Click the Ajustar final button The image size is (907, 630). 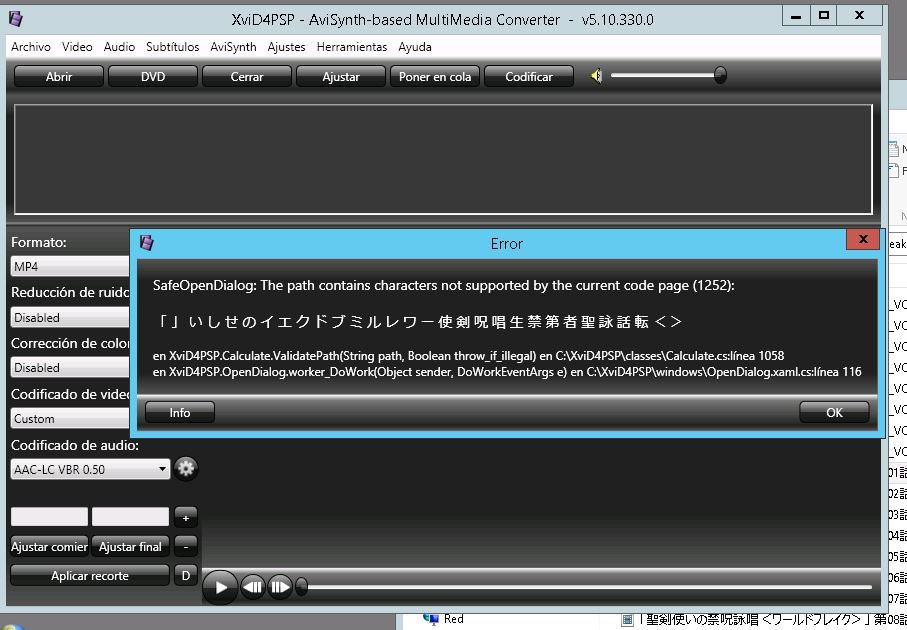click(130, 546)
